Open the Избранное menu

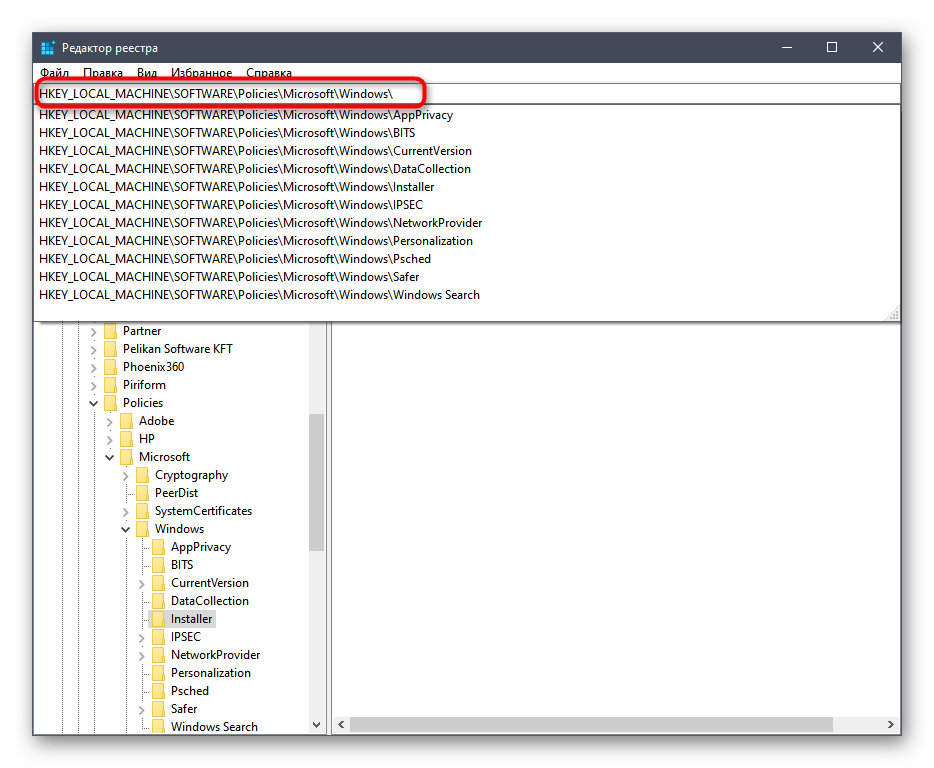point(201,73)
